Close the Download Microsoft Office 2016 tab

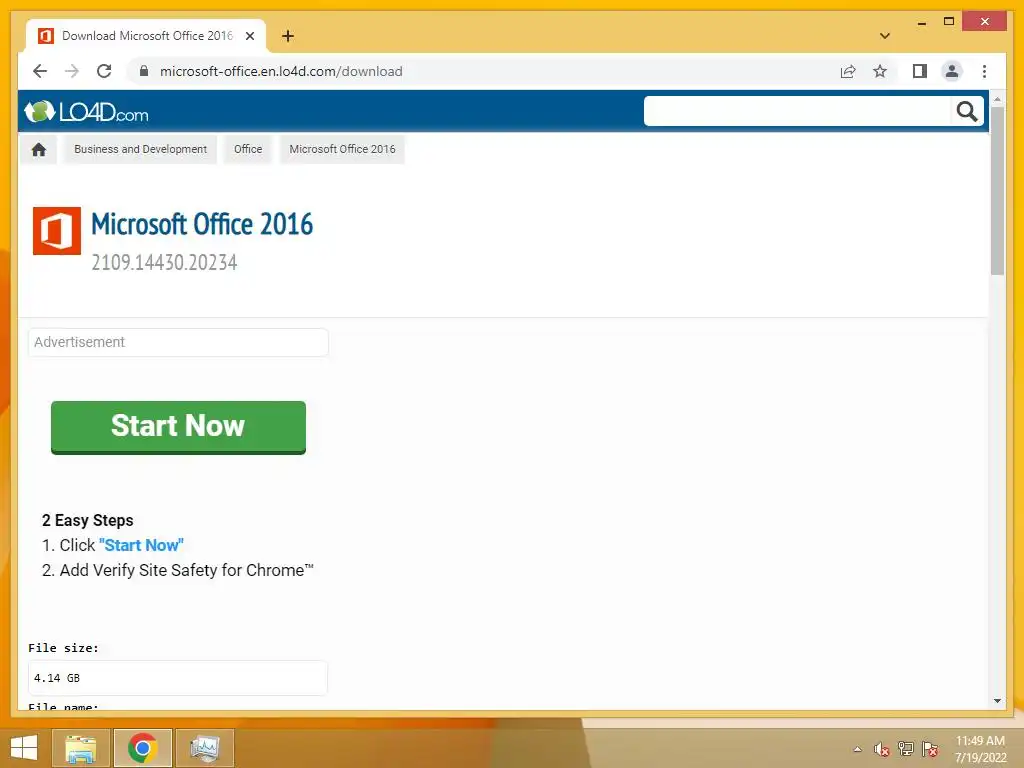249,36
